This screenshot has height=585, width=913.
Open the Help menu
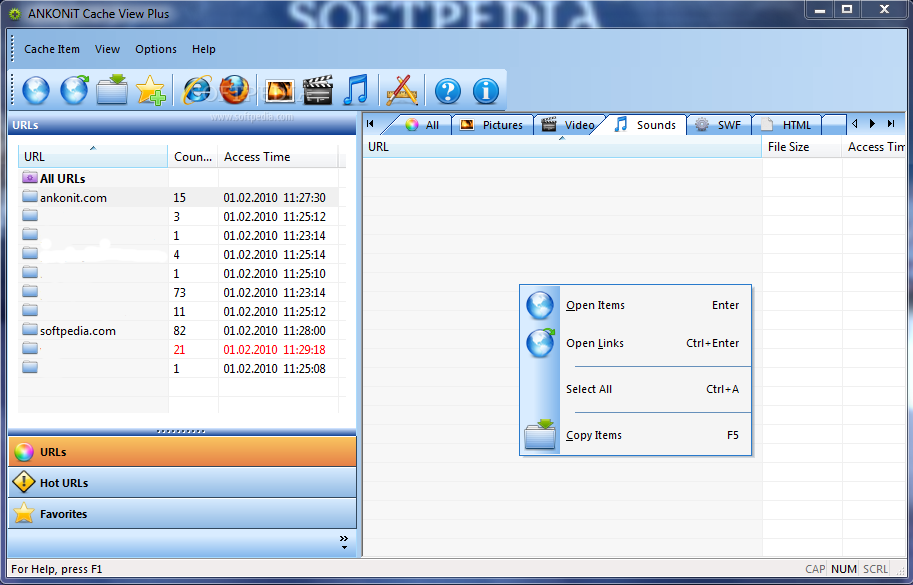pyautogui.click(x=204, y=49)
